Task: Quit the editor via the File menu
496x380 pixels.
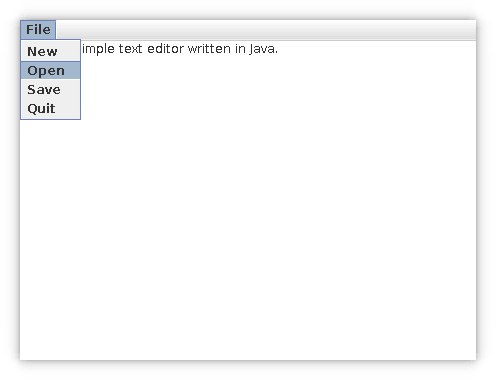Action: pyautogui.click(x=50, y=108)
